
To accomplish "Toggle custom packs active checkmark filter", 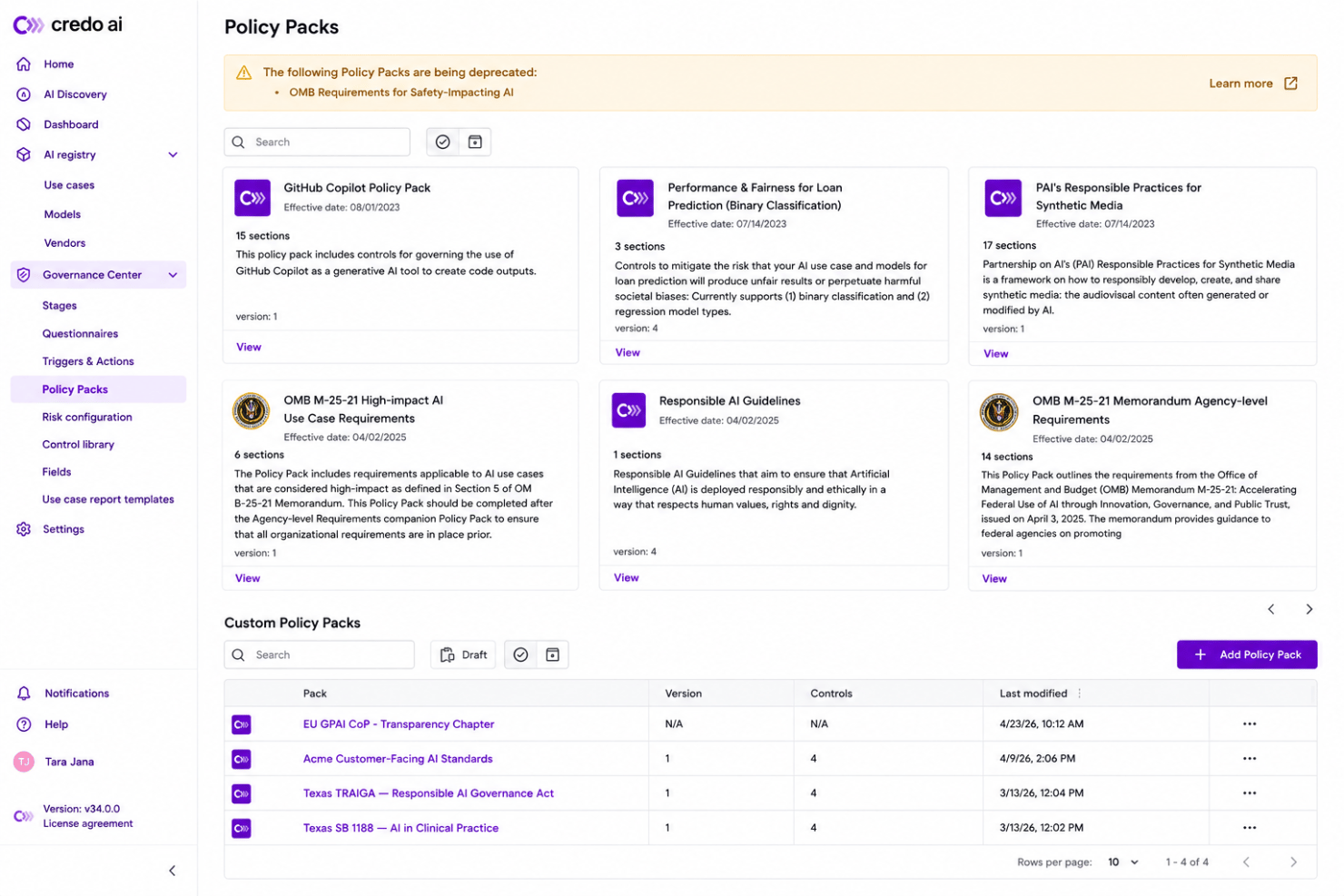I will click(x=520, y=655).
